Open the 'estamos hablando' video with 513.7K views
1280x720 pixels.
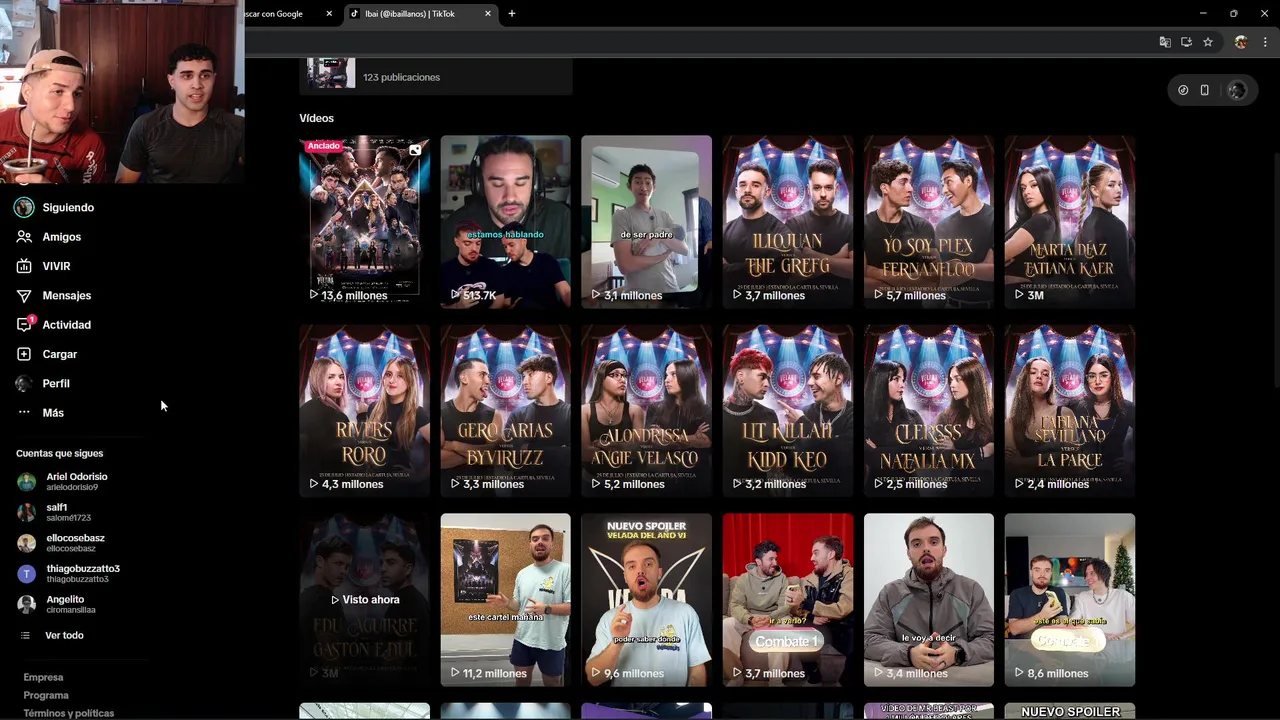pos(505,222)
